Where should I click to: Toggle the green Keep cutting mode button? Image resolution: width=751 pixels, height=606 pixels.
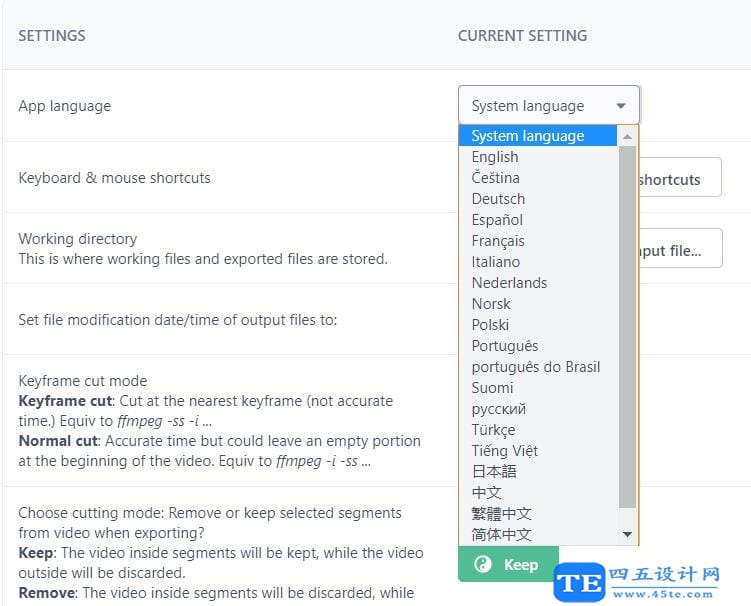click(x=508, y=565)
